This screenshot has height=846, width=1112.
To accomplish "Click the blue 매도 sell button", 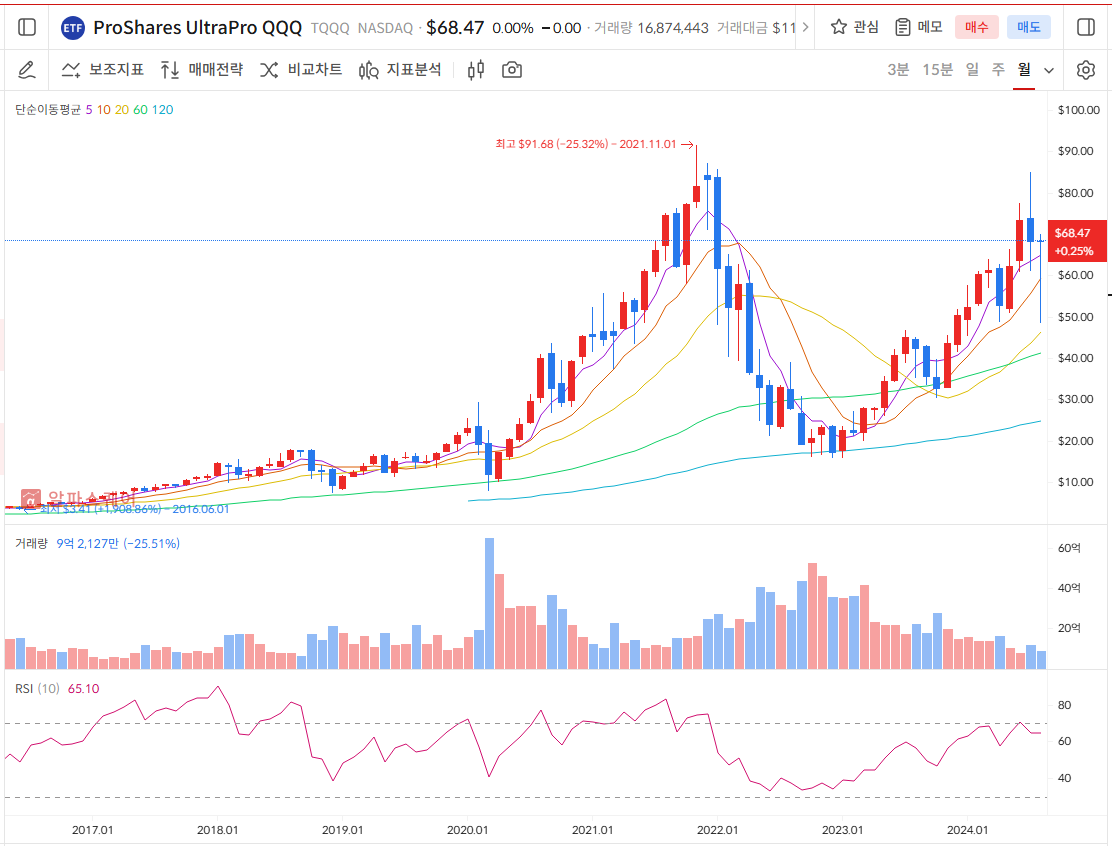I will coord(1028,27).
